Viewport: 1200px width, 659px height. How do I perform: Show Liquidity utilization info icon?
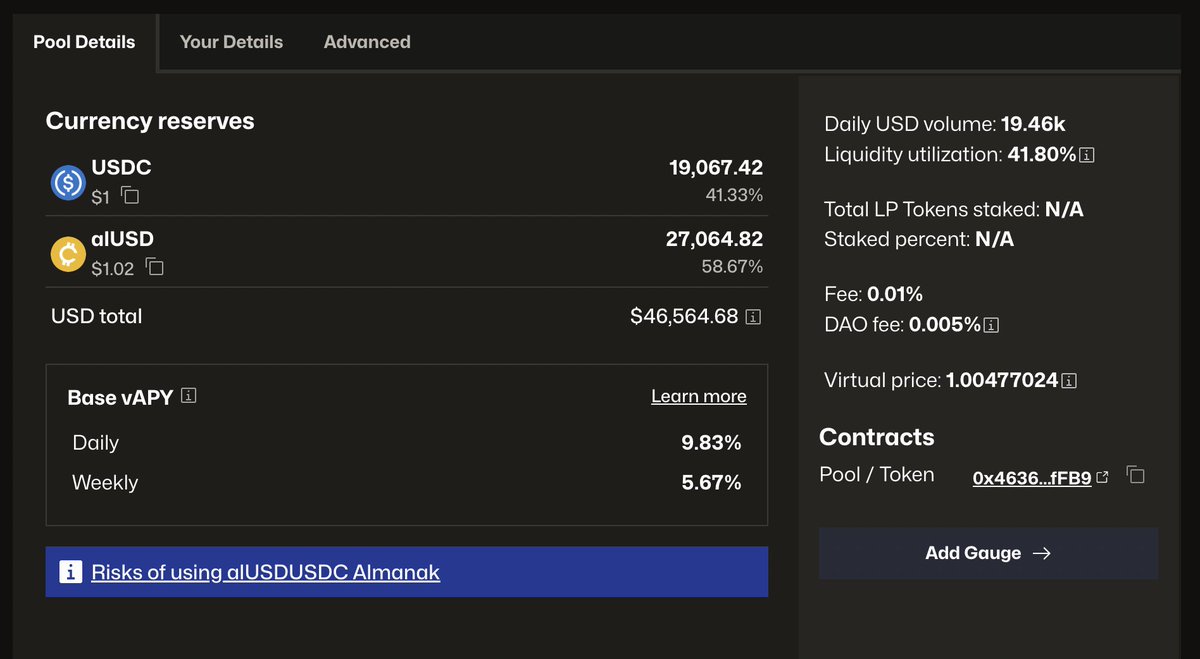click(x=1087, y=155)
